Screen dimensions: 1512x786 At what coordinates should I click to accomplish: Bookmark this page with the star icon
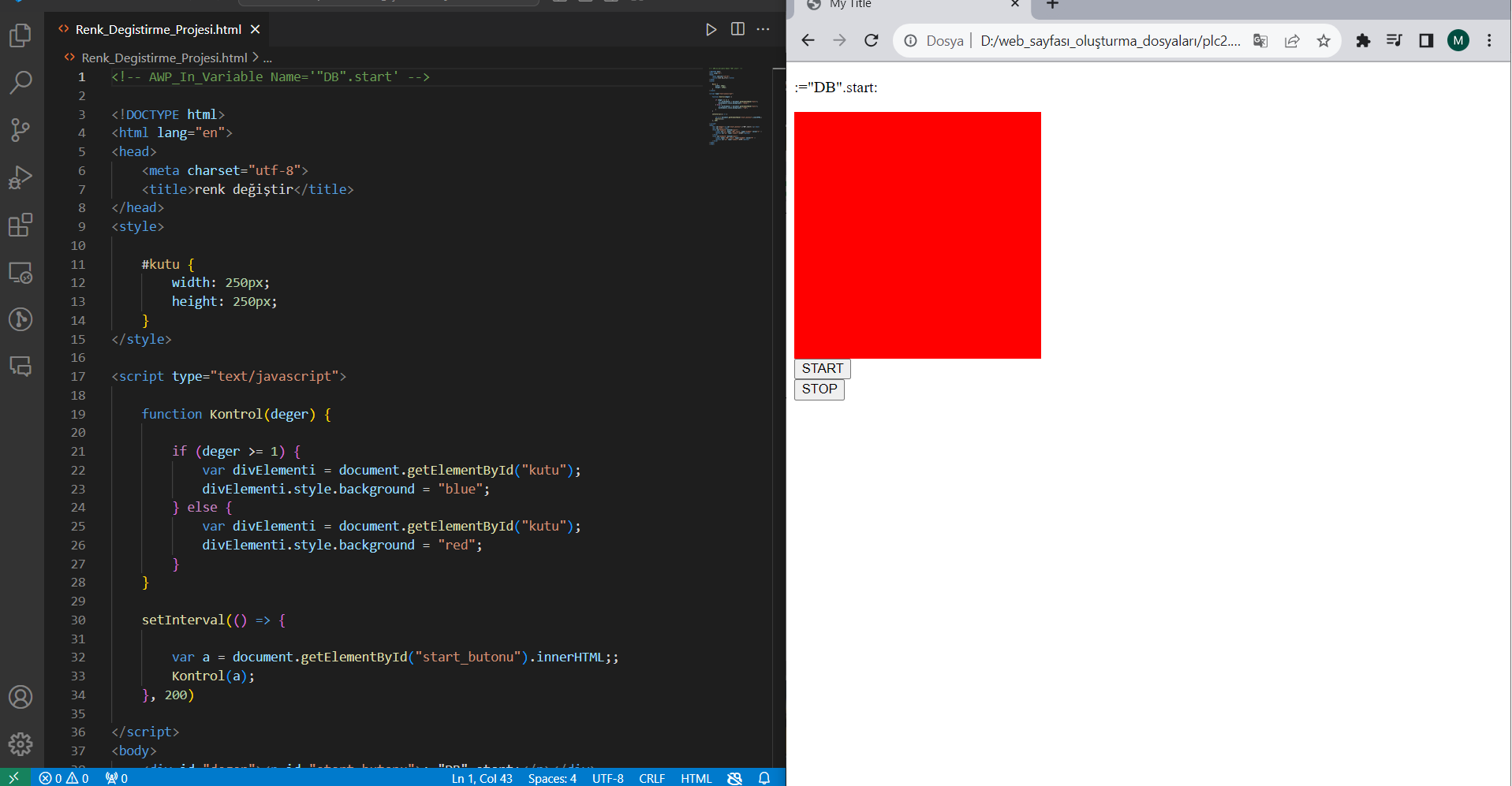coord(1323,41)
